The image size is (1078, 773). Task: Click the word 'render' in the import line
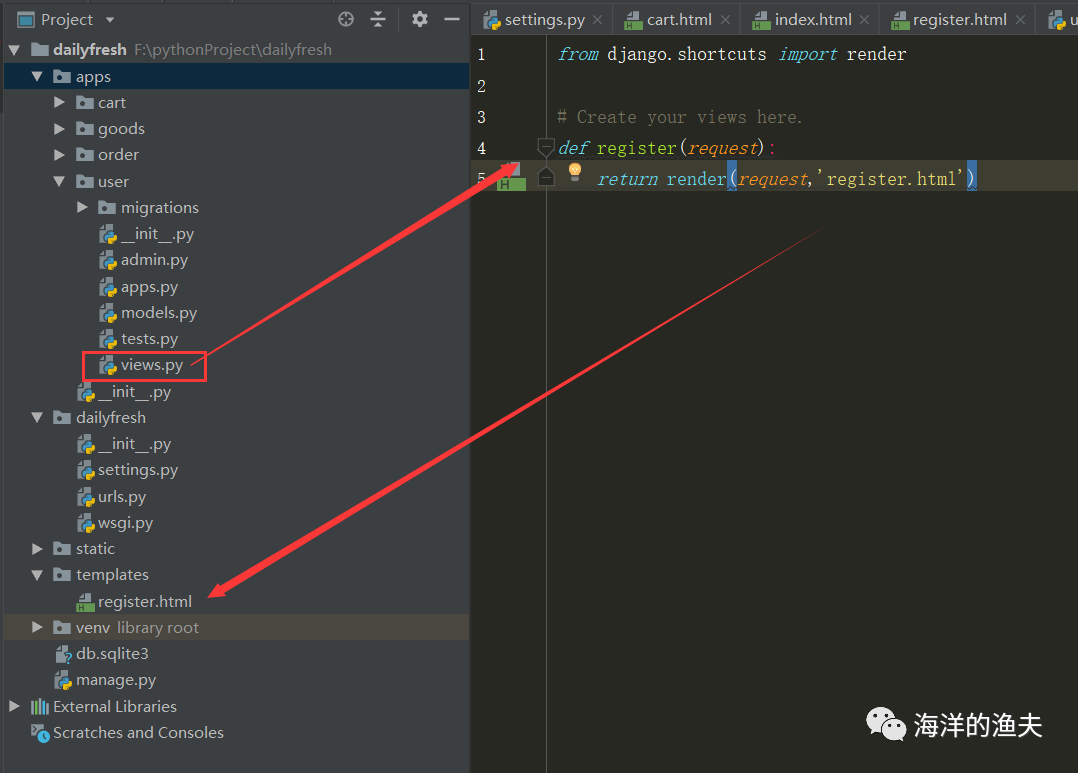tap(877, 54)
